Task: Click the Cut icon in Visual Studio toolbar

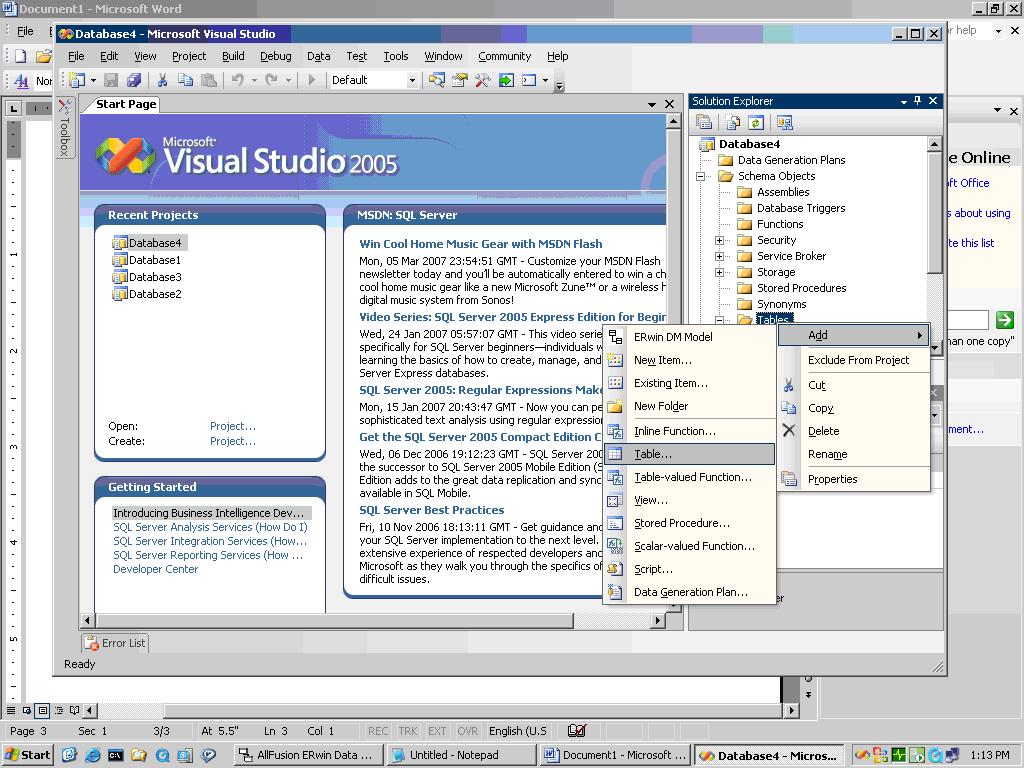Action: [162, 80]
